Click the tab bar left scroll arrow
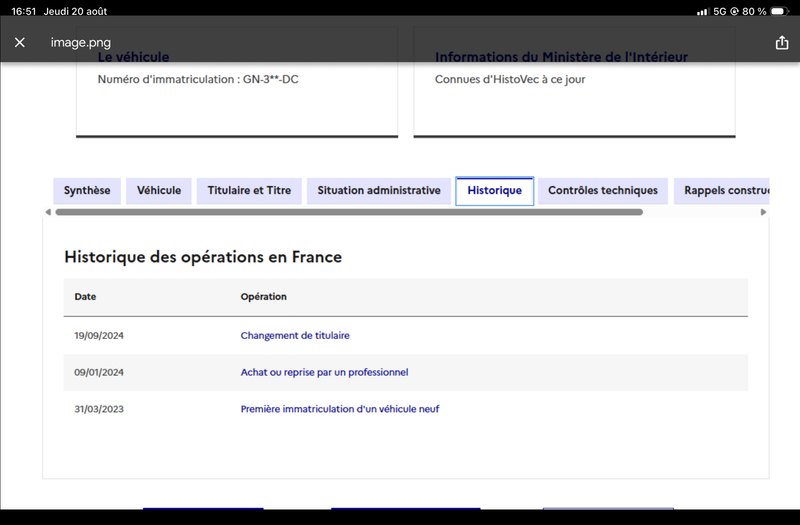The height and width of the screenshot is (525, 800). pyautogui.click(x=48, y=212)
